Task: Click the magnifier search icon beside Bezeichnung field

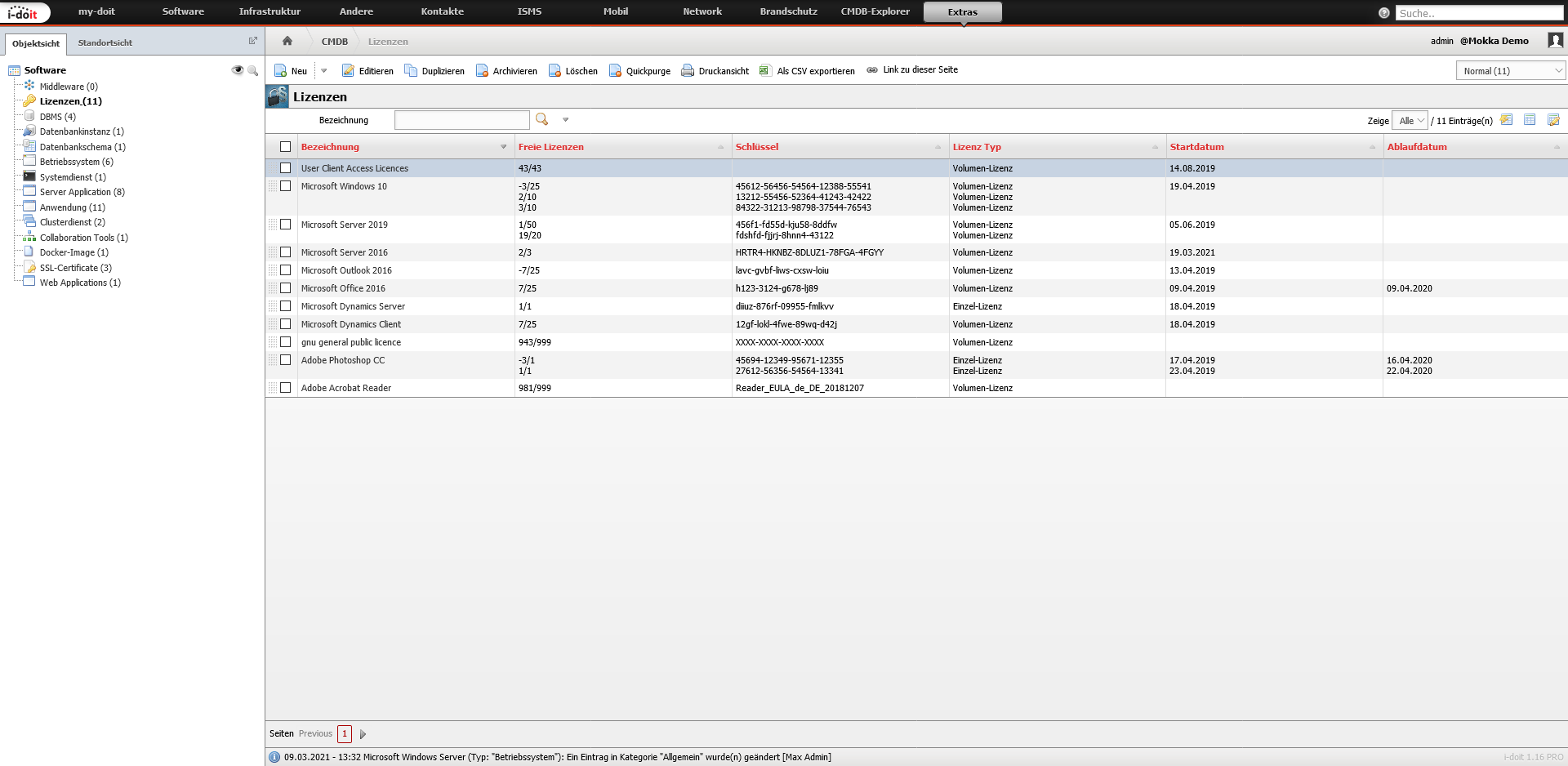Action: click(541, 120)
